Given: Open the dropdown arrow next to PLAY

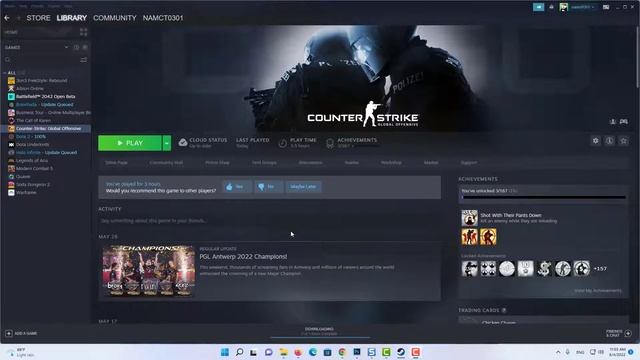Looking at the screenshot, I should (x=167, y=143).
